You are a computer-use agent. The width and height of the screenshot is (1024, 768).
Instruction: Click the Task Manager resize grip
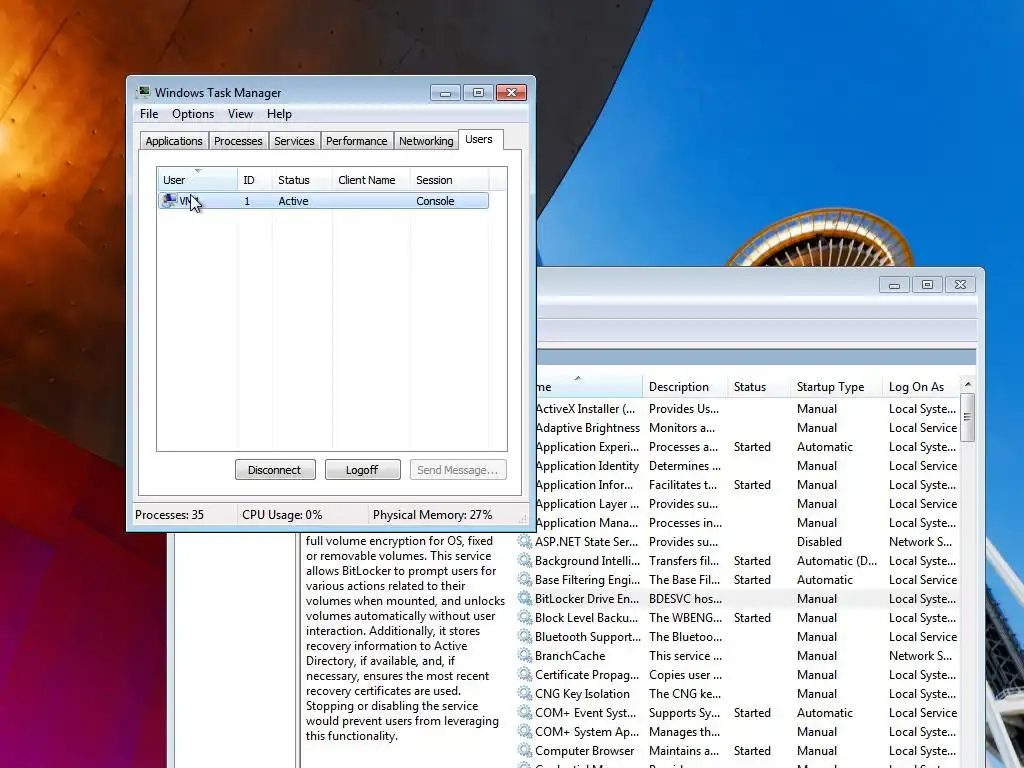point(523,519)
